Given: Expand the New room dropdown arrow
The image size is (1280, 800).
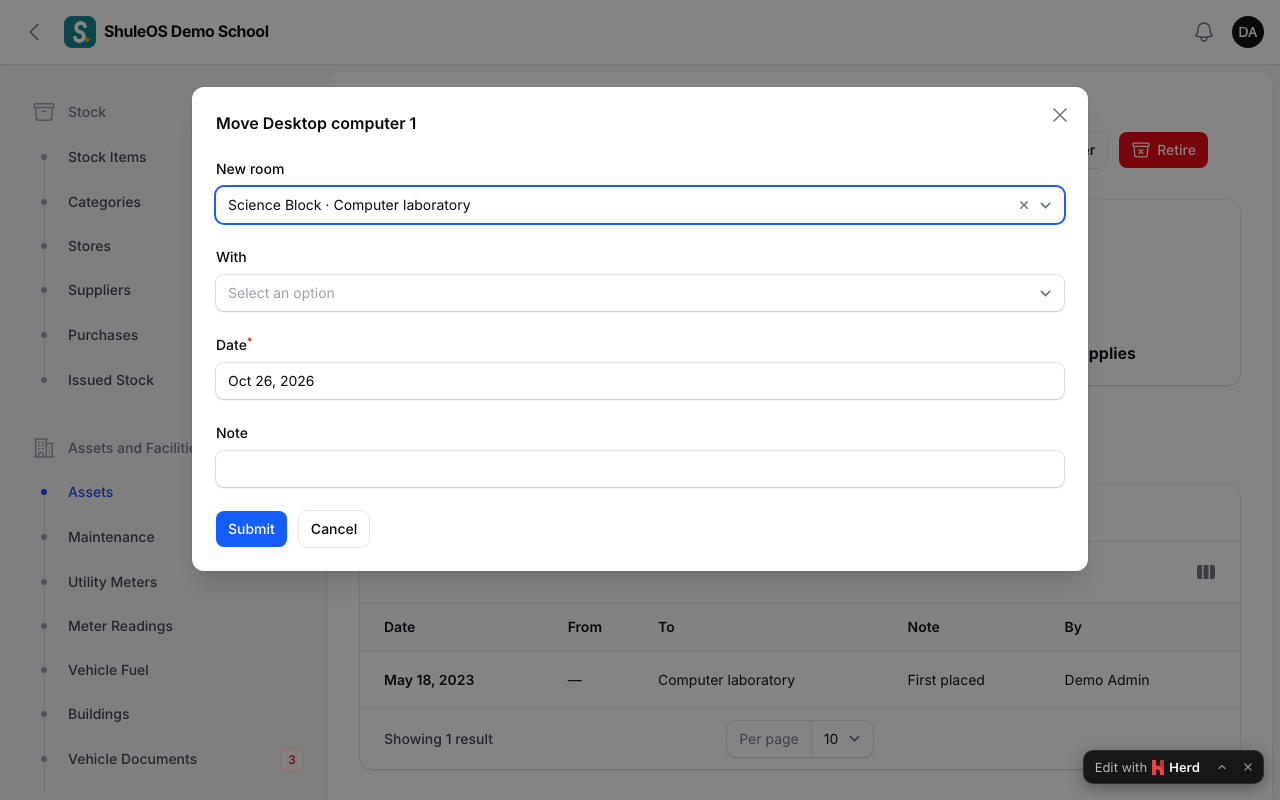Looking at the screenshot, I should (1046, 205).
